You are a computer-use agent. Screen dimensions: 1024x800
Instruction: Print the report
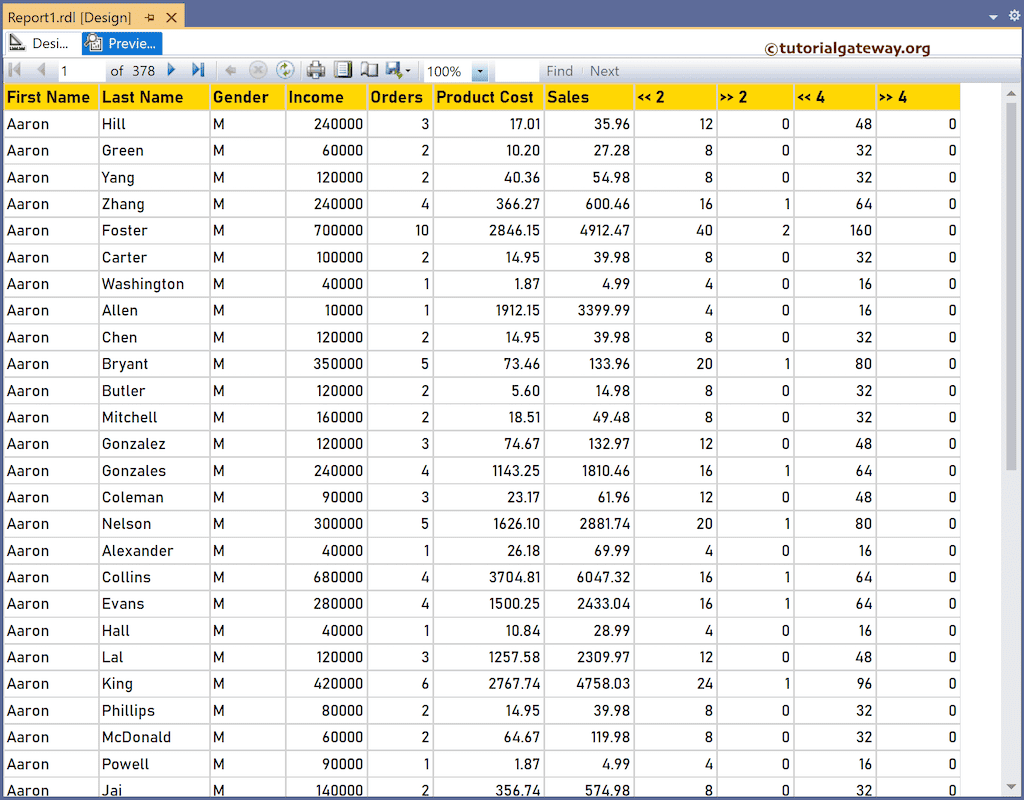(x=314, y=70)
